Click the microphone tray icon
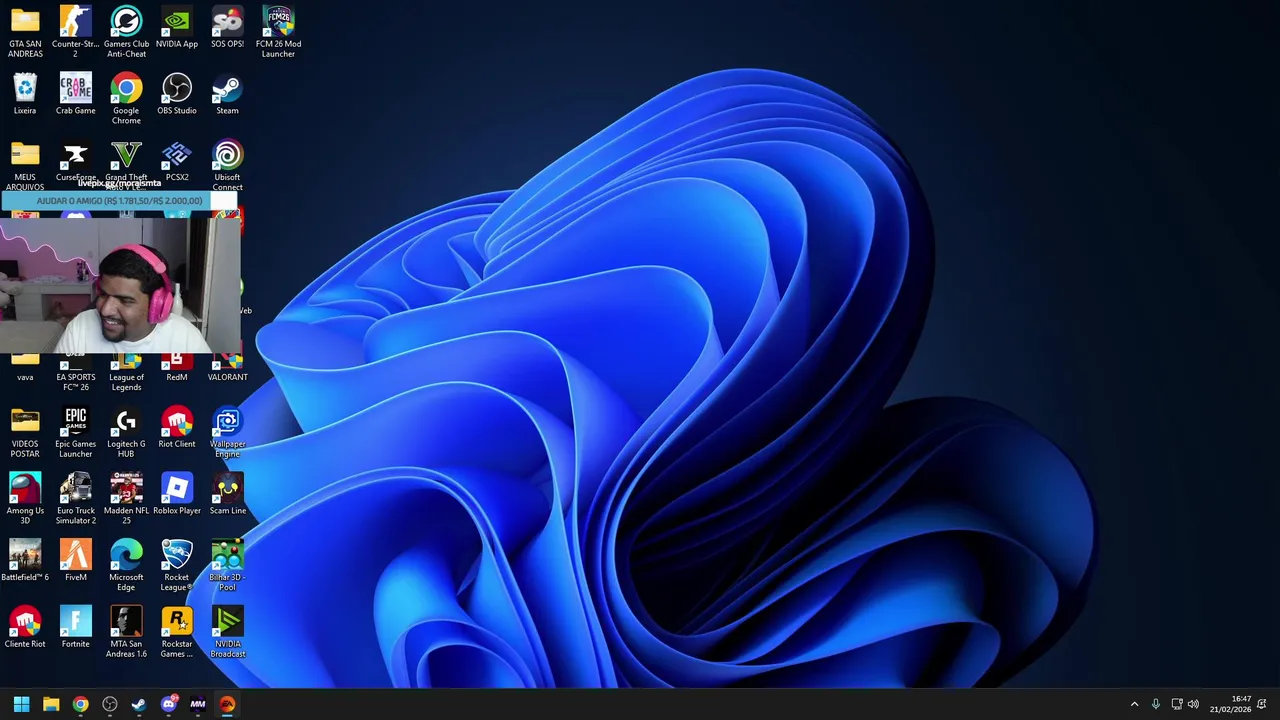The image size is (1280, 720). coord(1156,704)
